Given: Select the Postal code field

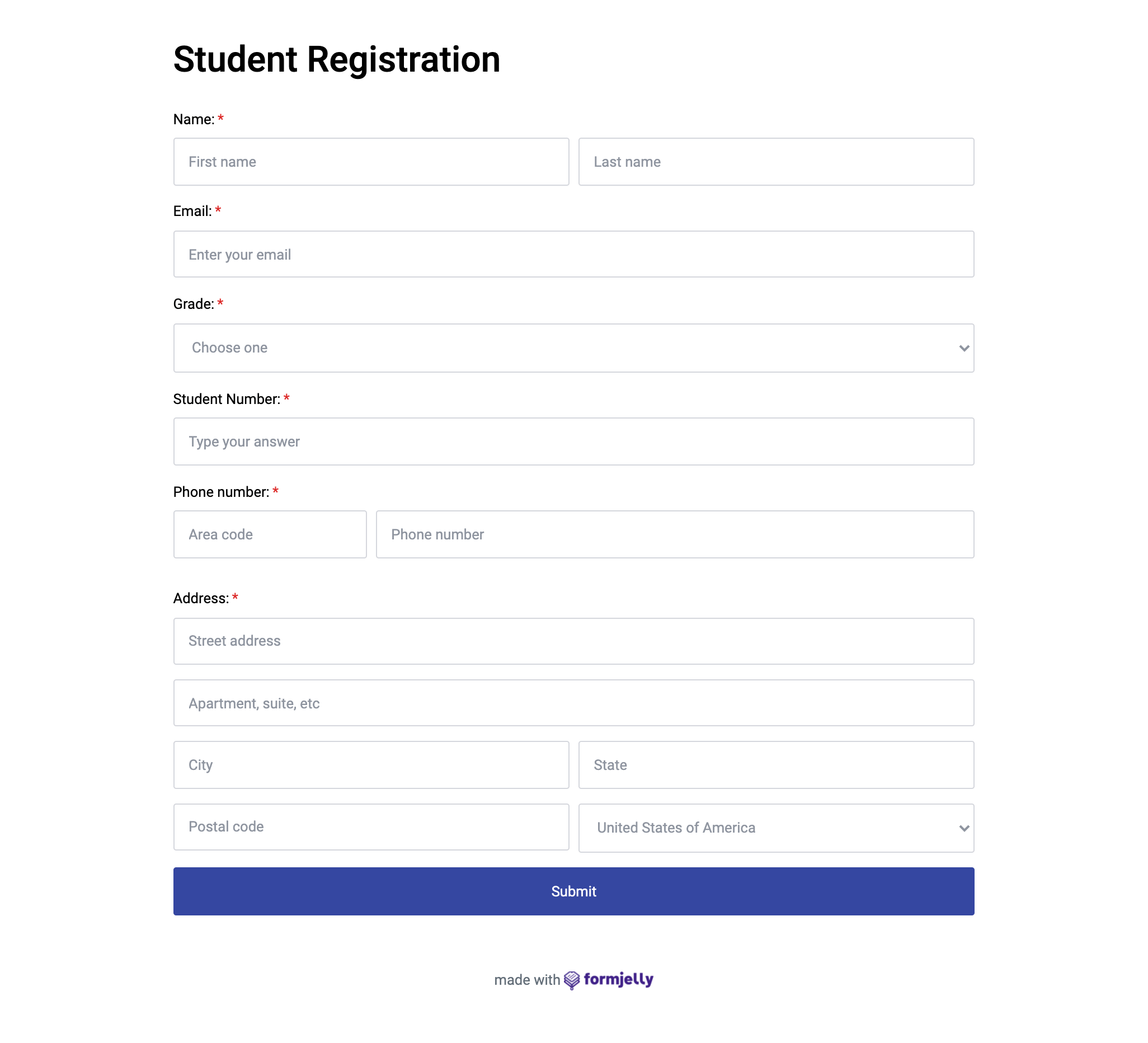Looking at the screenshot, I should click(x=371, y=826).
